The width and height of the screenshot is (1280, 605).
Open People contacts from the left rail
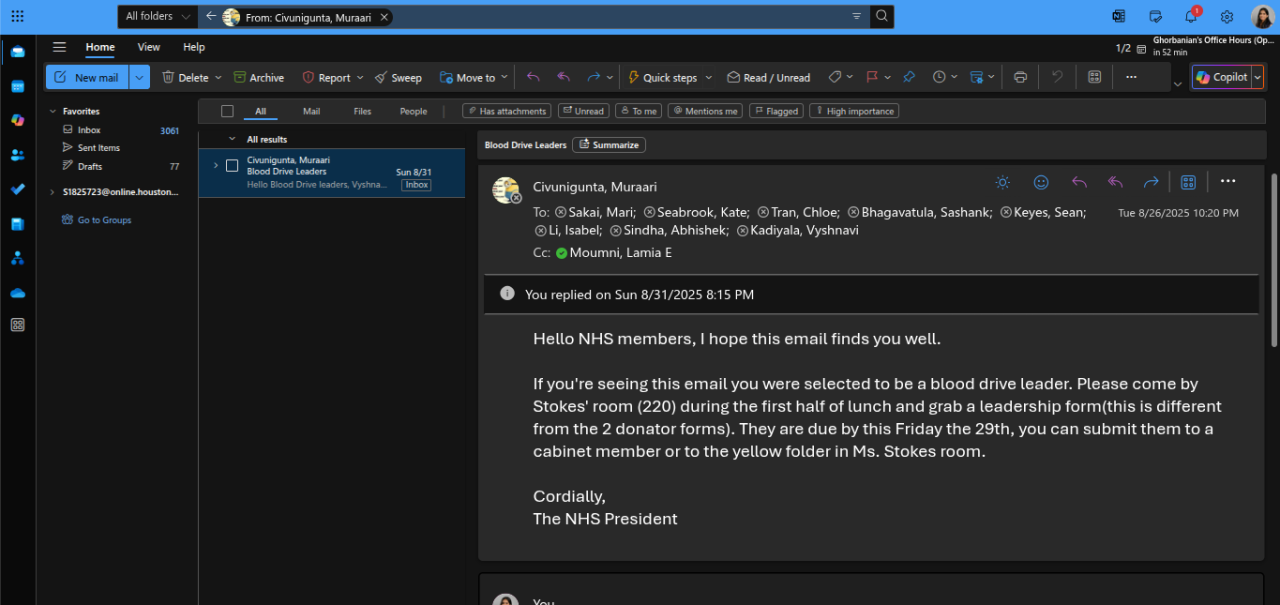(17, 155)
